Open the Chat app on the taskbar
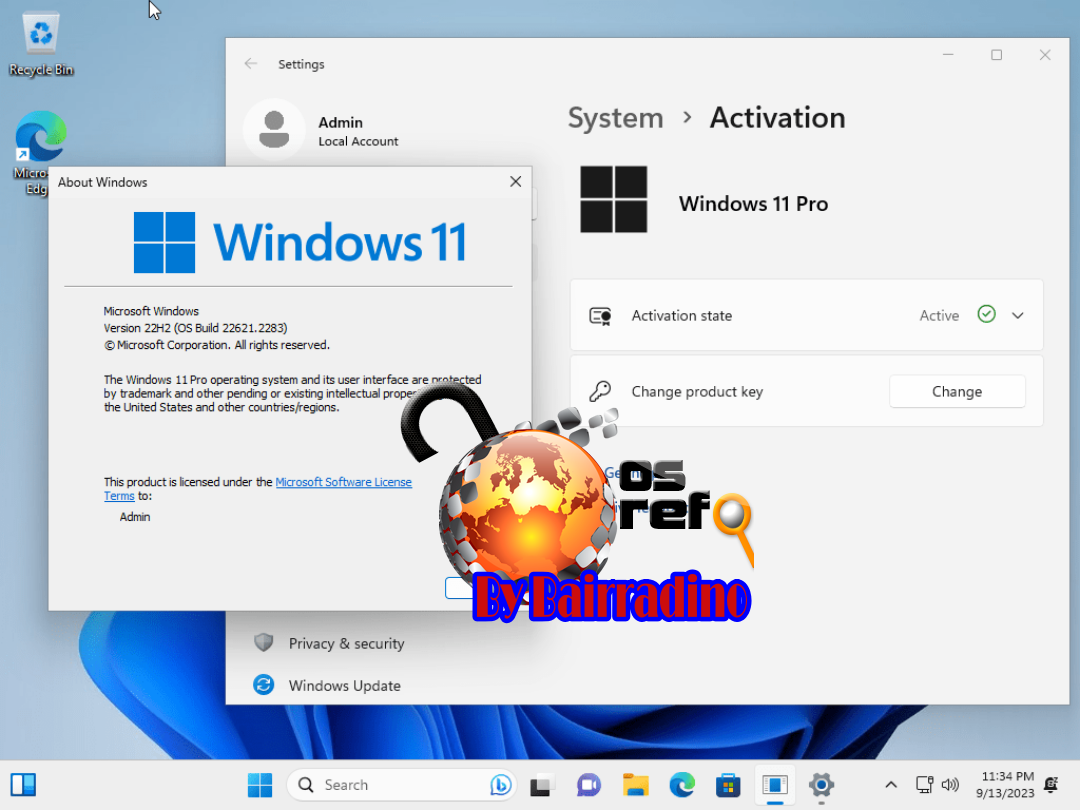 tap(589, 785)
